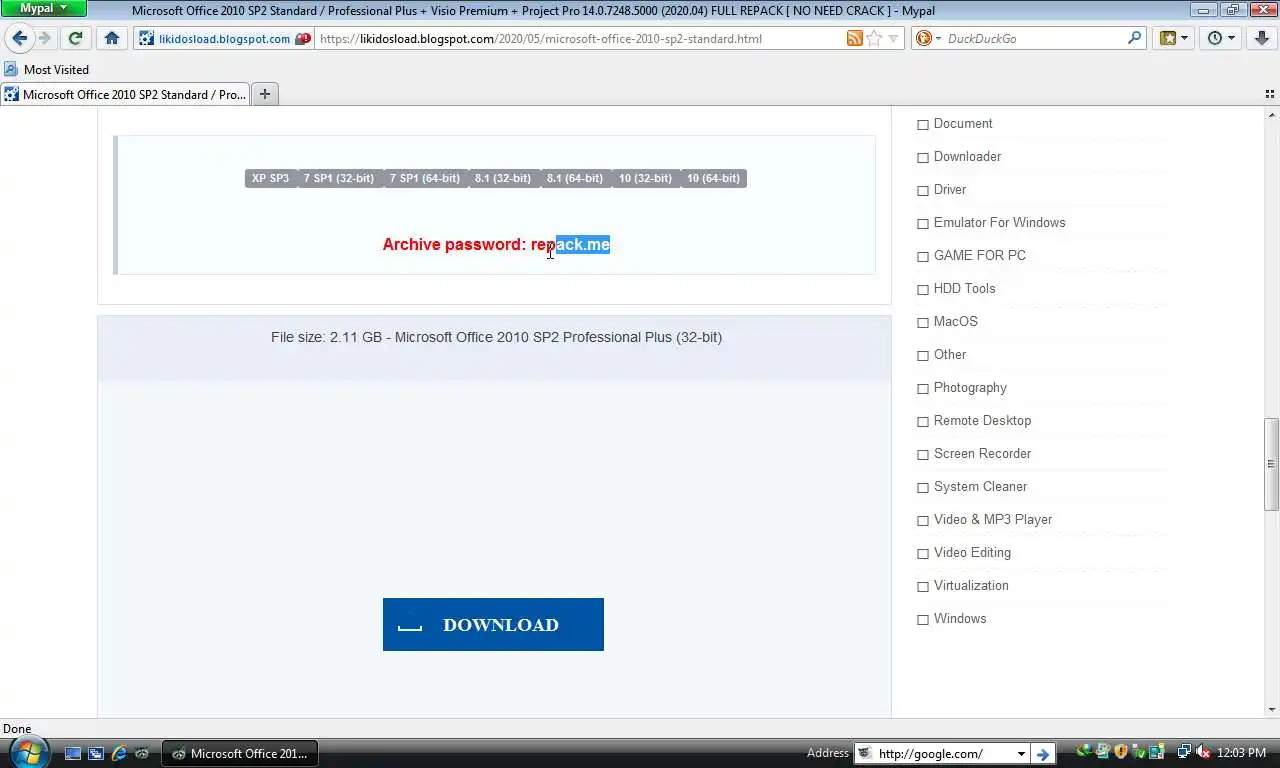Tick the GAME FOR PC checkbox
This screenshot has width=1280, height=768.
923,257
